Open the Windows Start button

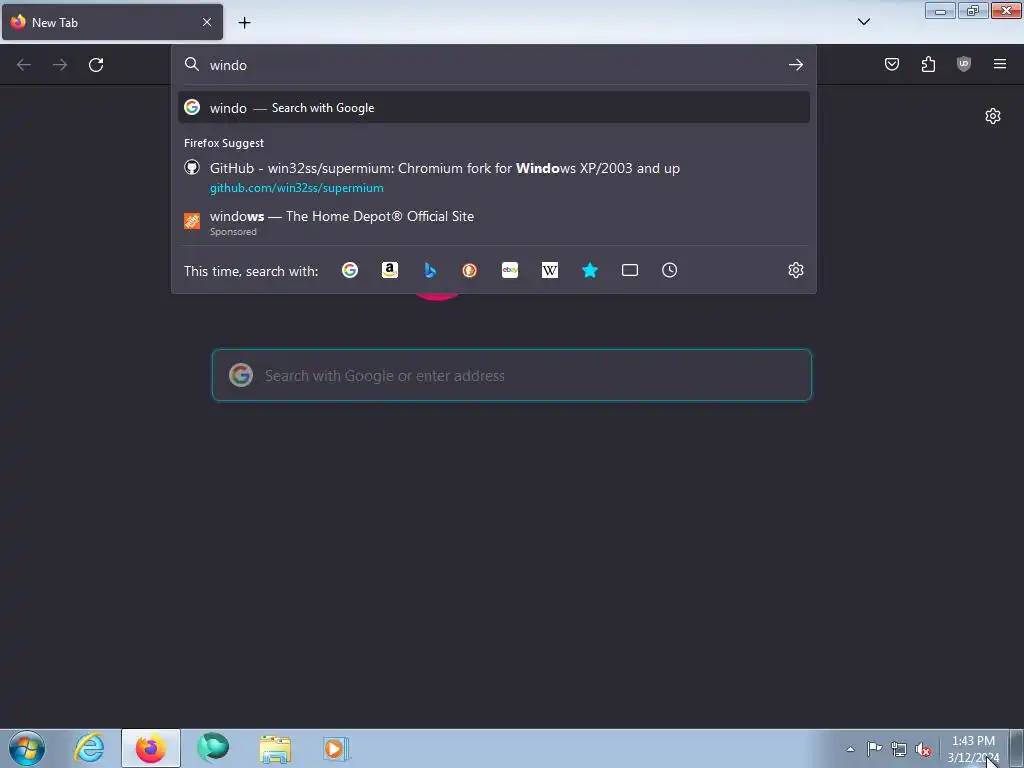27,748
